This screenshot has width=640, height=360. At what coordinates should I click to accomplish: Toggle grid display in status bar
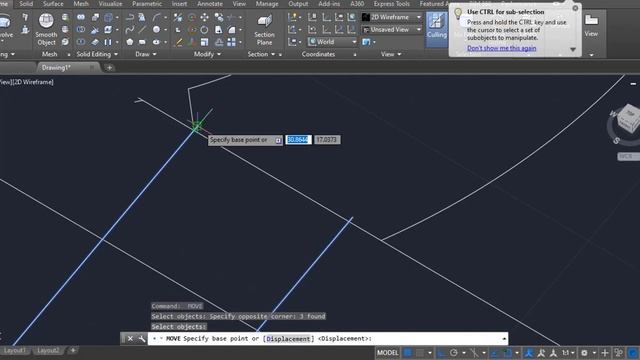(x=407, y=353)
